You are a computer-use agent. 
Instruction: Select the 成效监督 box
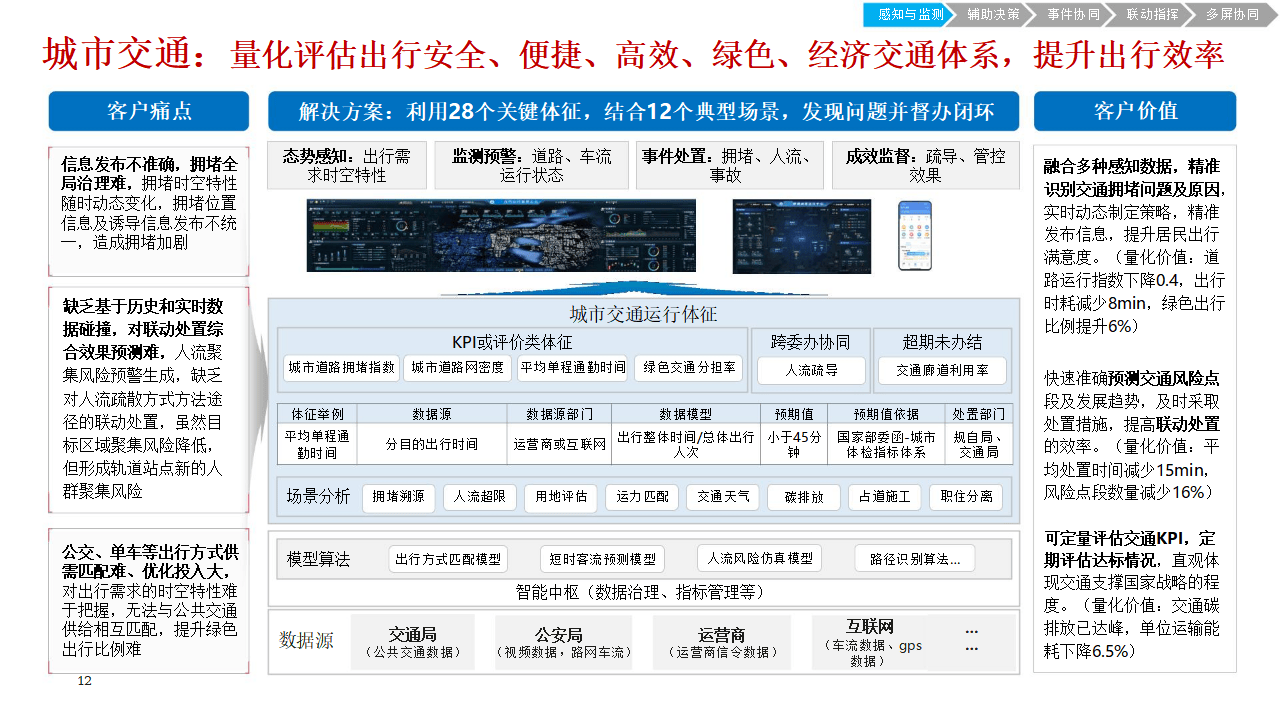(925, 165)
